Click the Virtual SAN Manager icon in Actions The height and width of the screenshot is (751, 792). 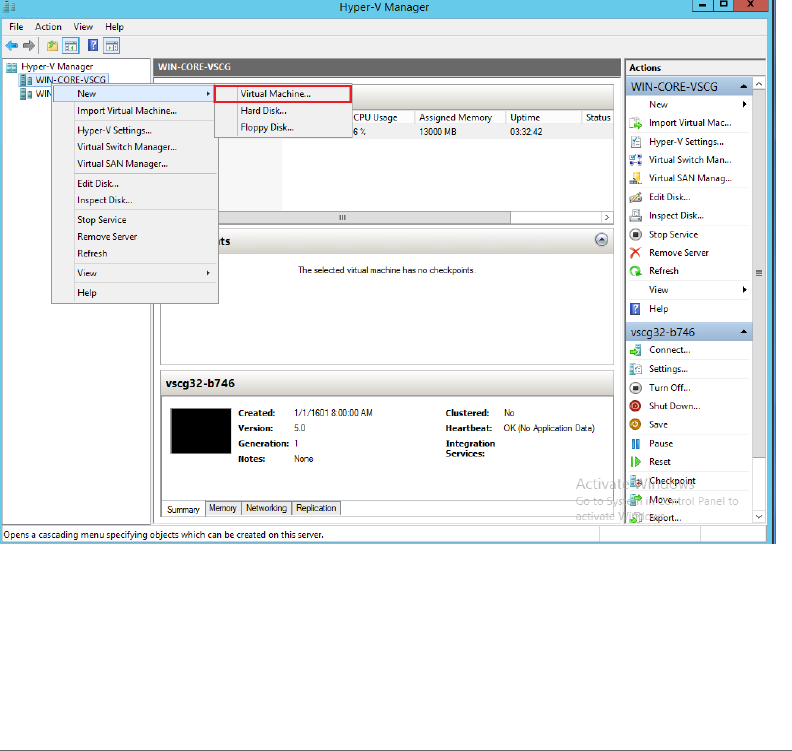coord(635,178)
